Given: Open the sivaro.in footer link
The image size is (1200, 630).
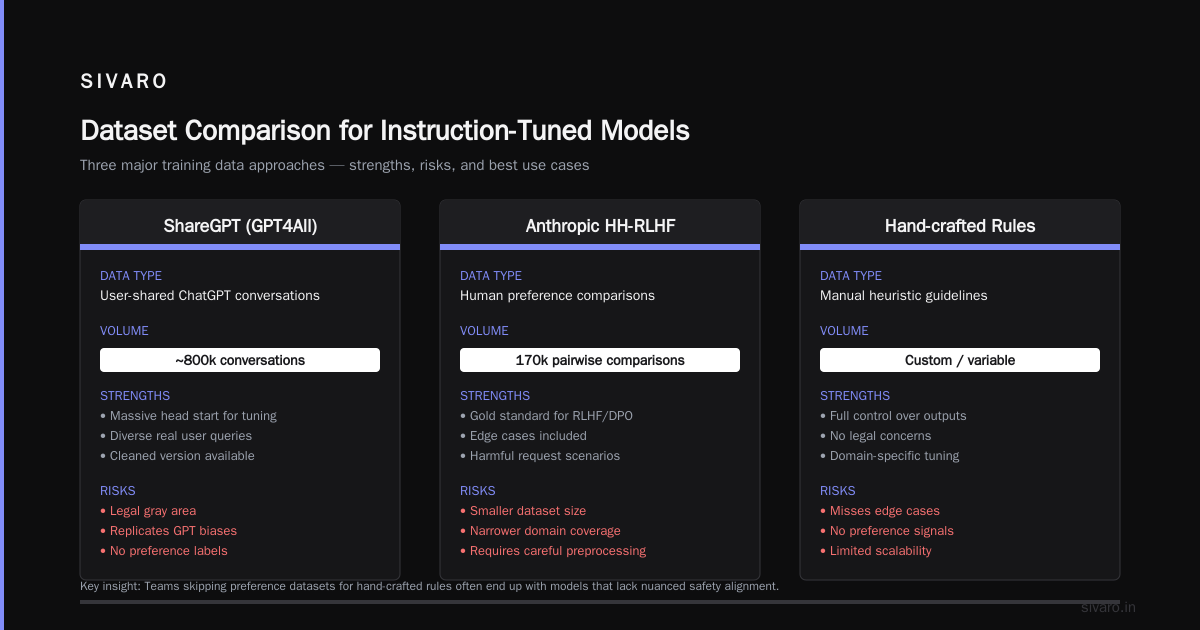Looking at the screenshot, I should [1108, 607].
